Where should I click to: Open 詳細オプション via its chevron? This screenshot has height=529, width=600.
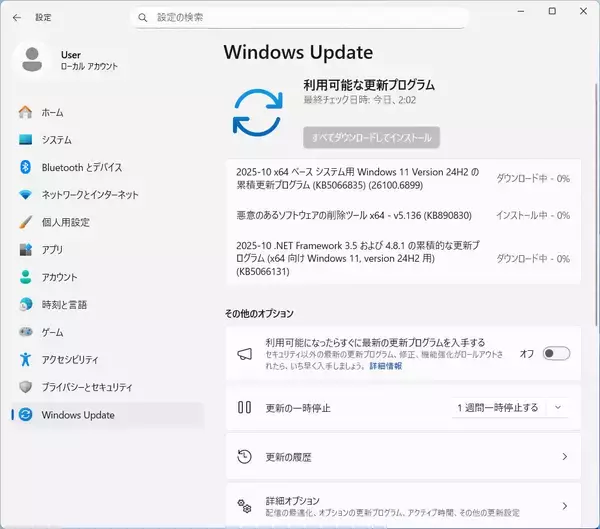pyautogui.click(x=564, y=506)
